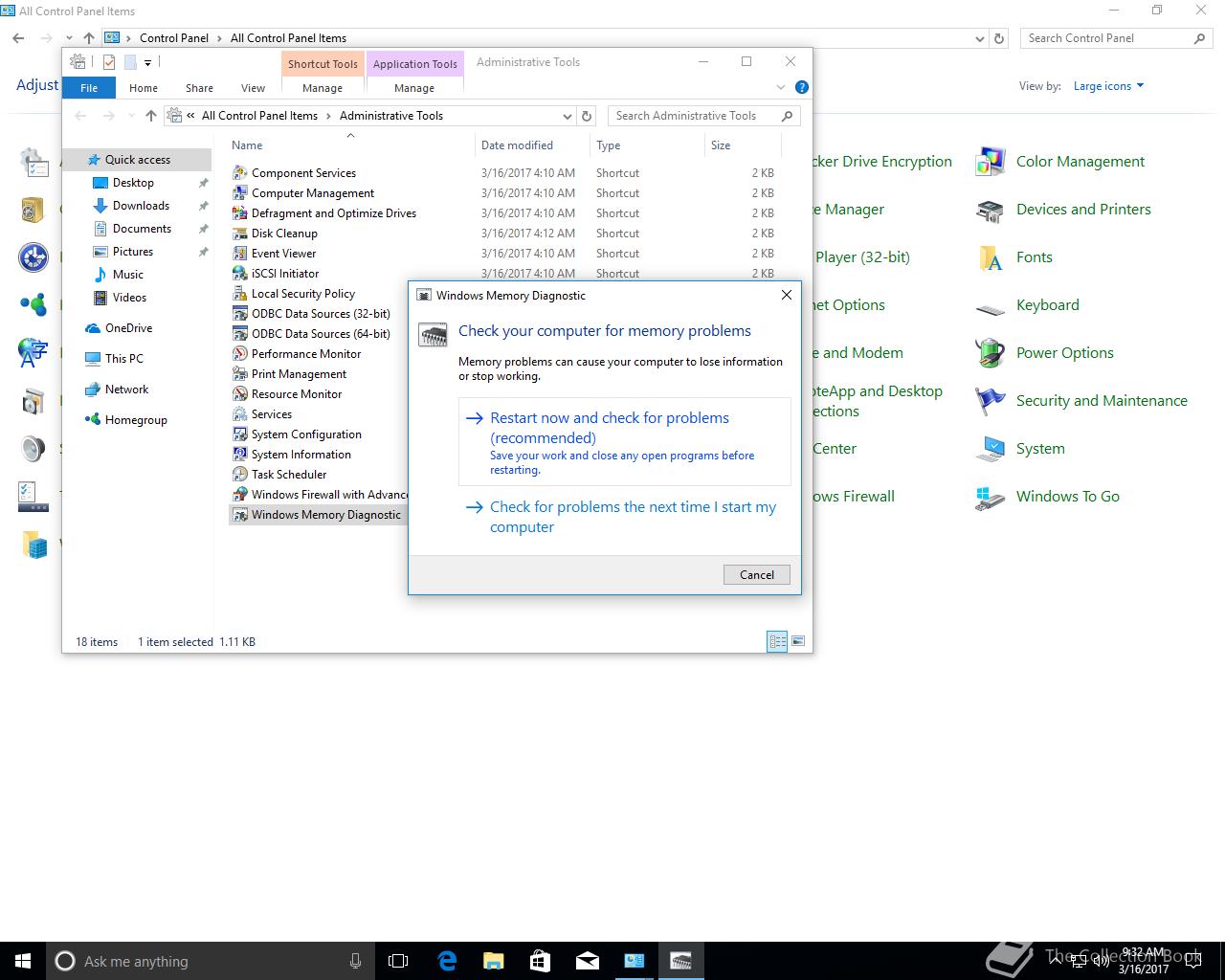
Task: Select ODBC Data Sources (64-bit) icon
Action: tap(240, 334)
